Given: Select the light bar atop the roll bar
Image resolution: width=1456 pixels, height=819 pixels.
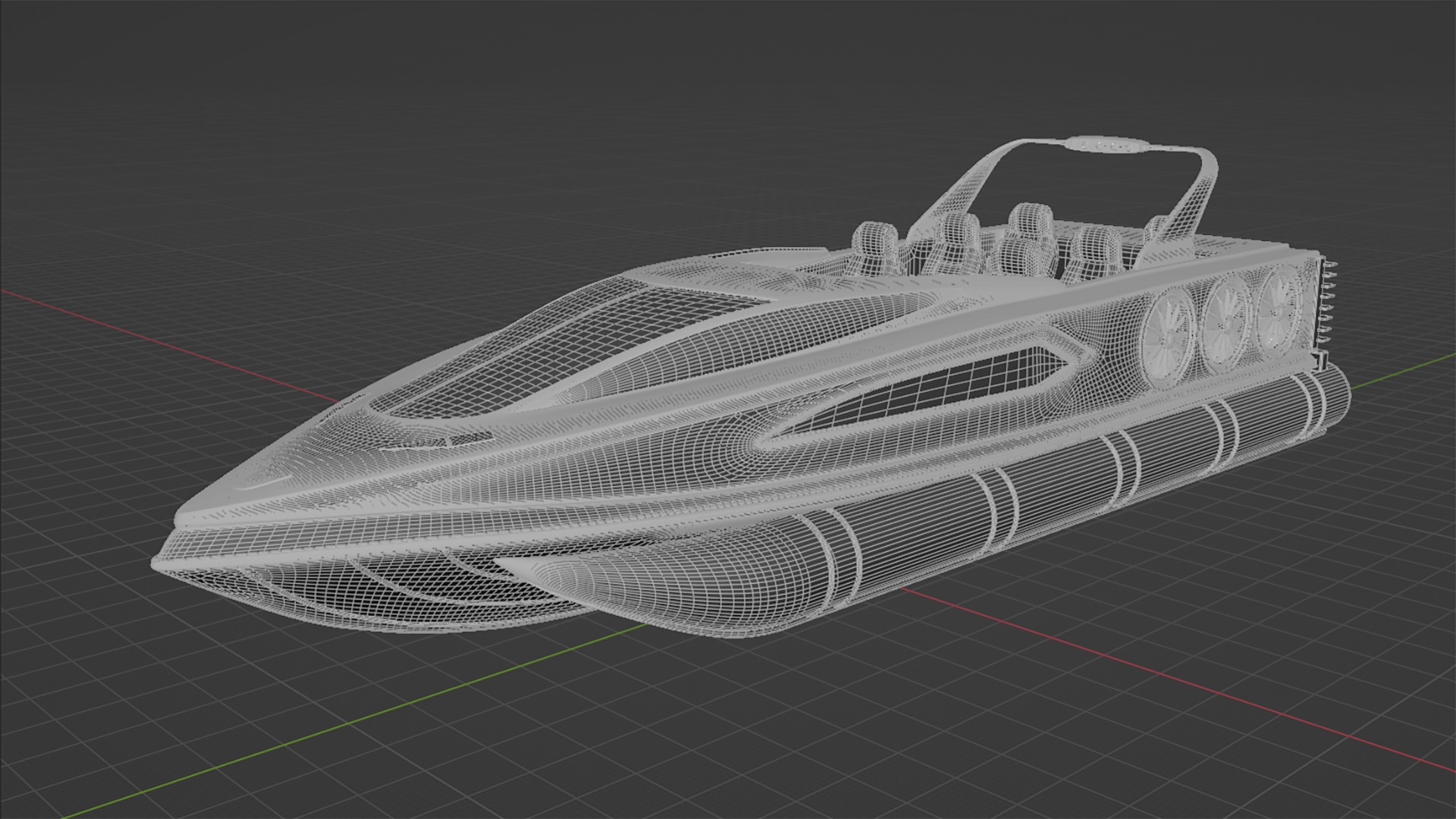Looking at the screenshot, I should click(1109, 145).
